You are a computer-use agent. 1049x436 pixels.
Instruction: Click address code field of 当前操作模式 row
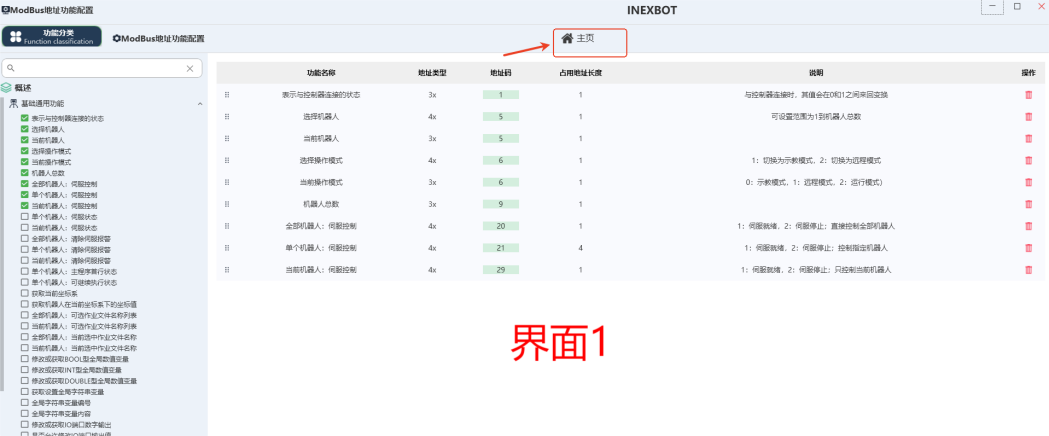click(x=500, y=182)
